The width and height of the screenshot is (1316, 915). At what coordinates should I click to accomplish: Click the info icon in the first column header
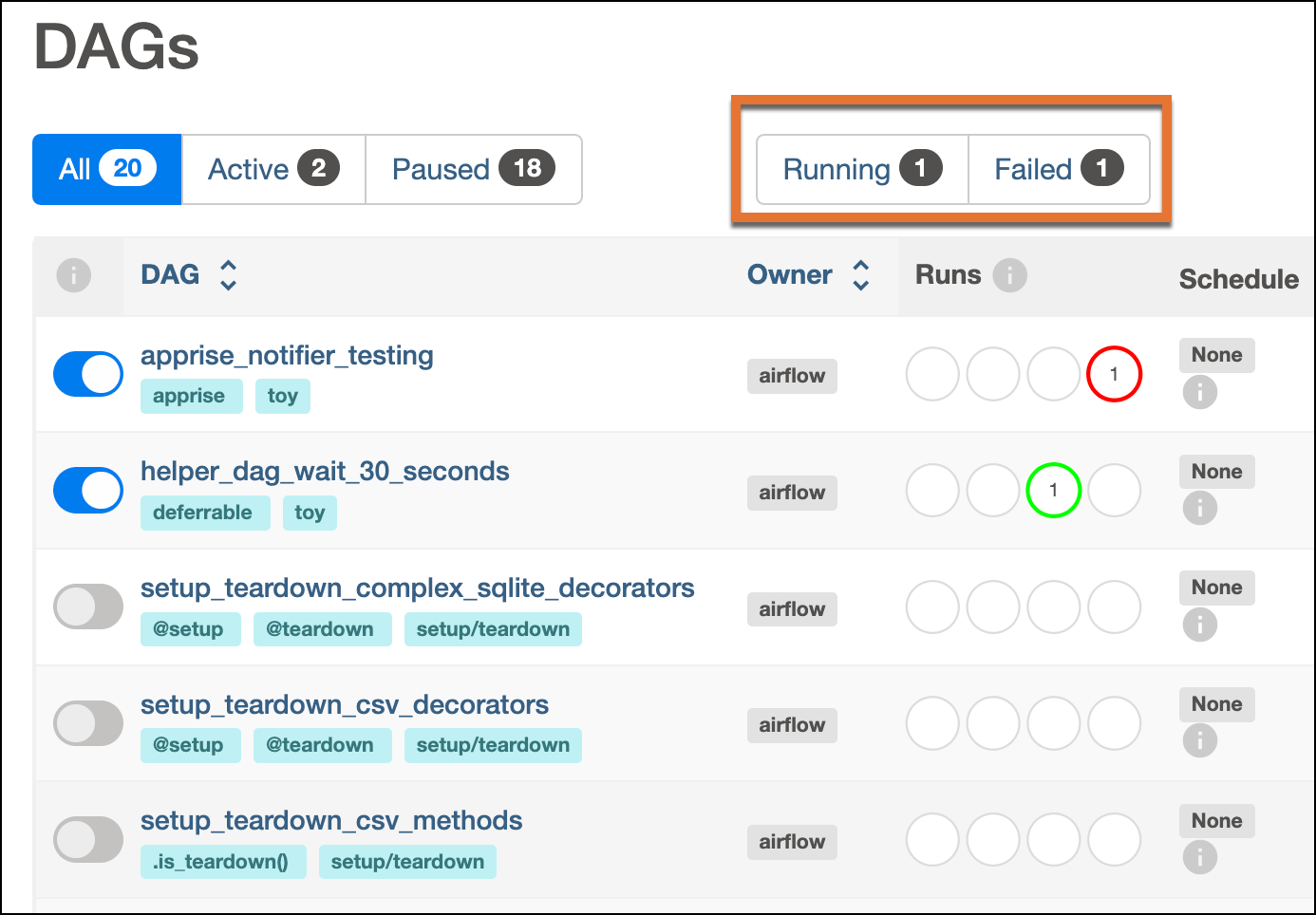[74, 275]
